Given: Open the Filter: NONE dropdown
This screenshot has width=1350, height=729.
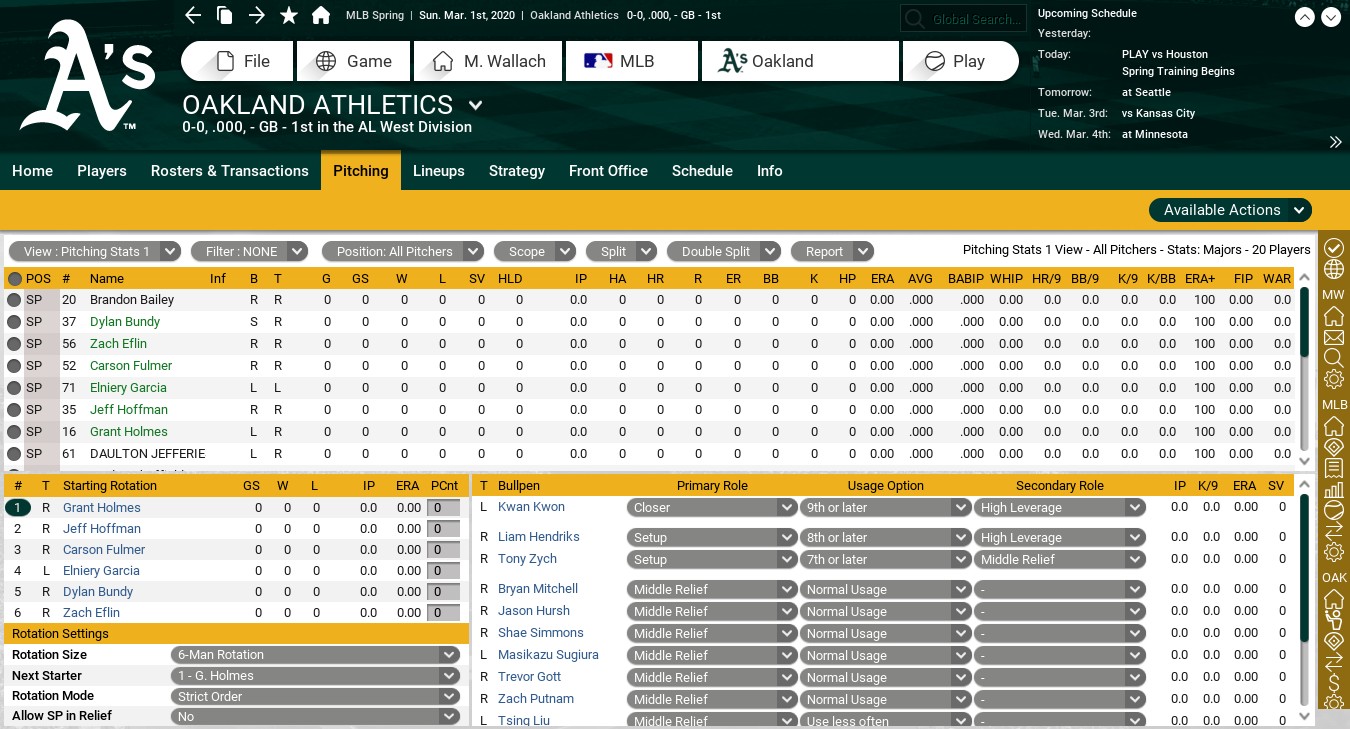Looking at the screenshot, I should 250,251.
